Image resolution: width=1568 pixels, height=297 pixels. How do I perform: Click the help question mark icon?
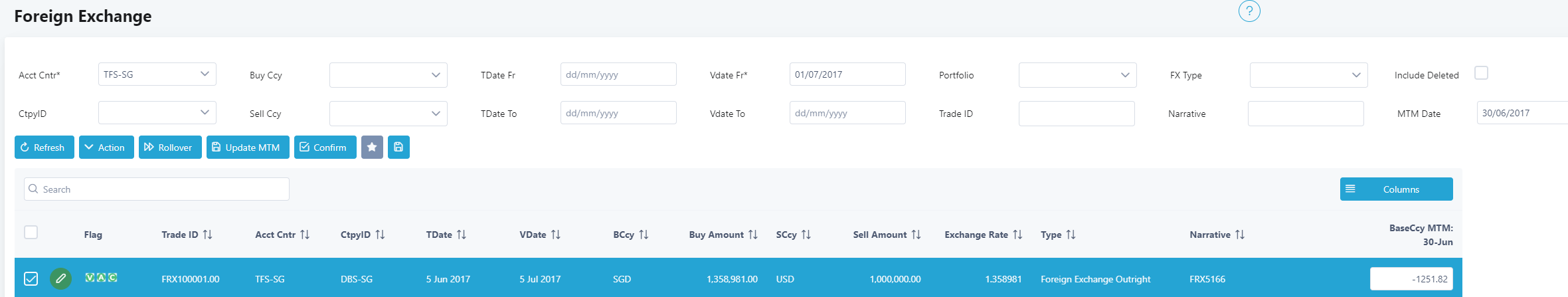[x=1249, y=11]
